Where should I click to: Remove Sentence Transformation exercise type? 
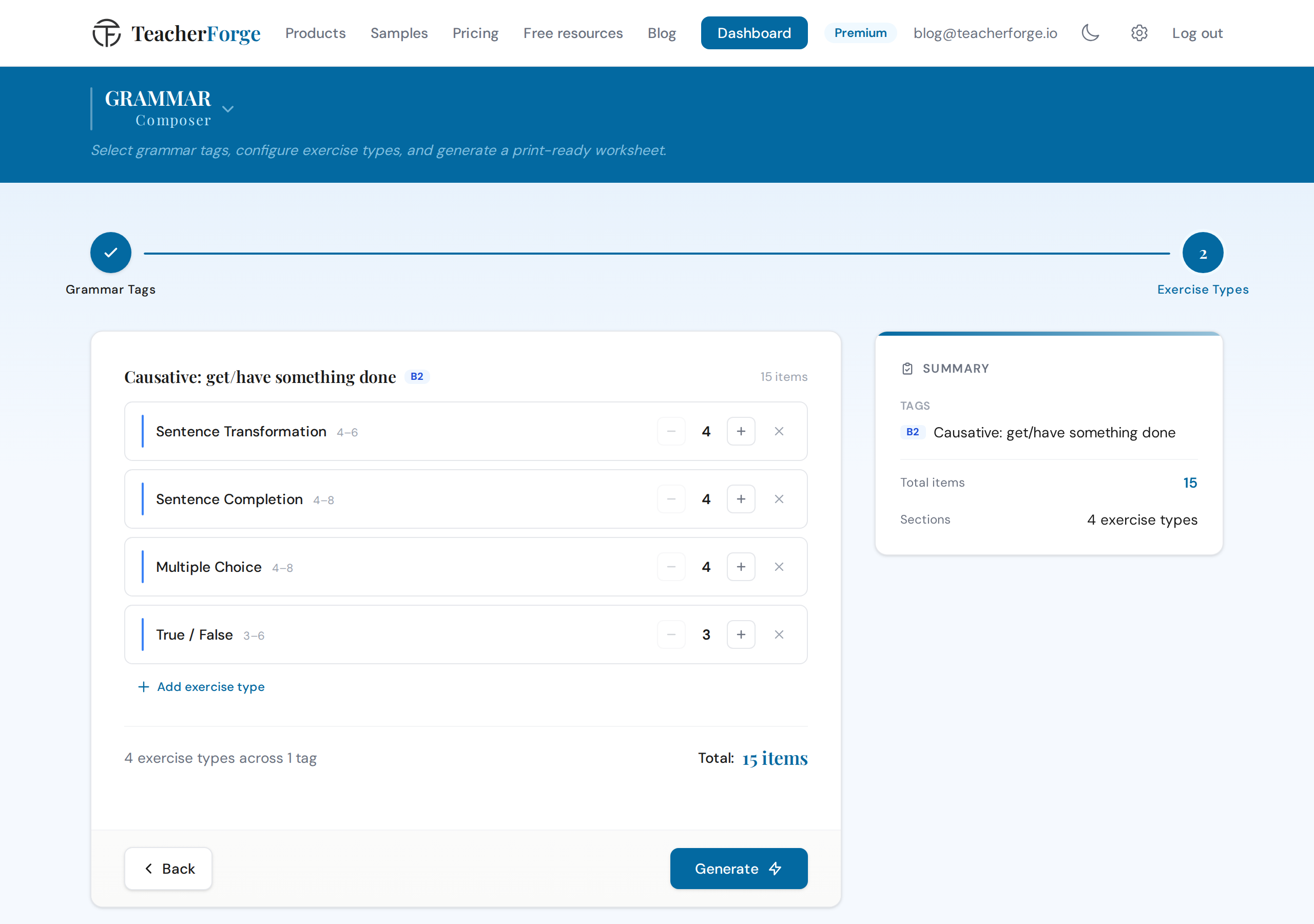click(779, 431)
